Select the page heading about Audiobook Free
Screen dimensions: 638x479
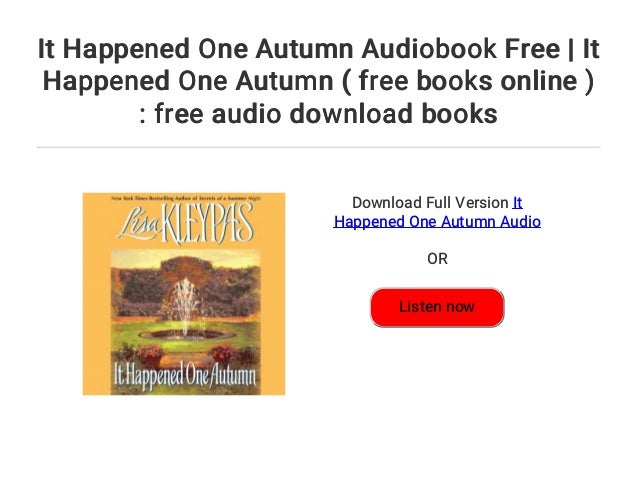[319, 81]
